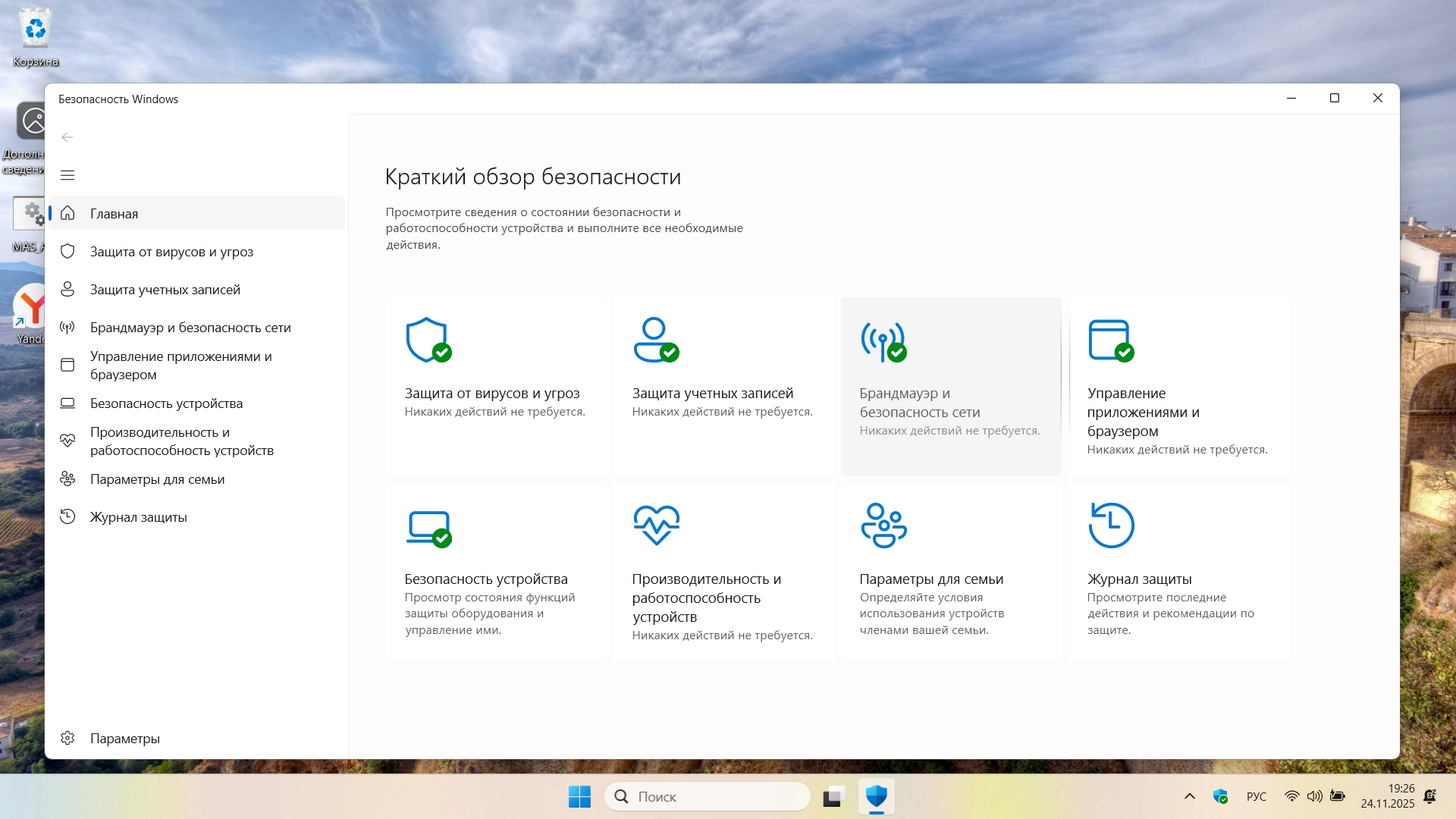Go to Защита учетных записей in the sidebar
Viewport: 1456px width, 819px height.
point(165,290)
